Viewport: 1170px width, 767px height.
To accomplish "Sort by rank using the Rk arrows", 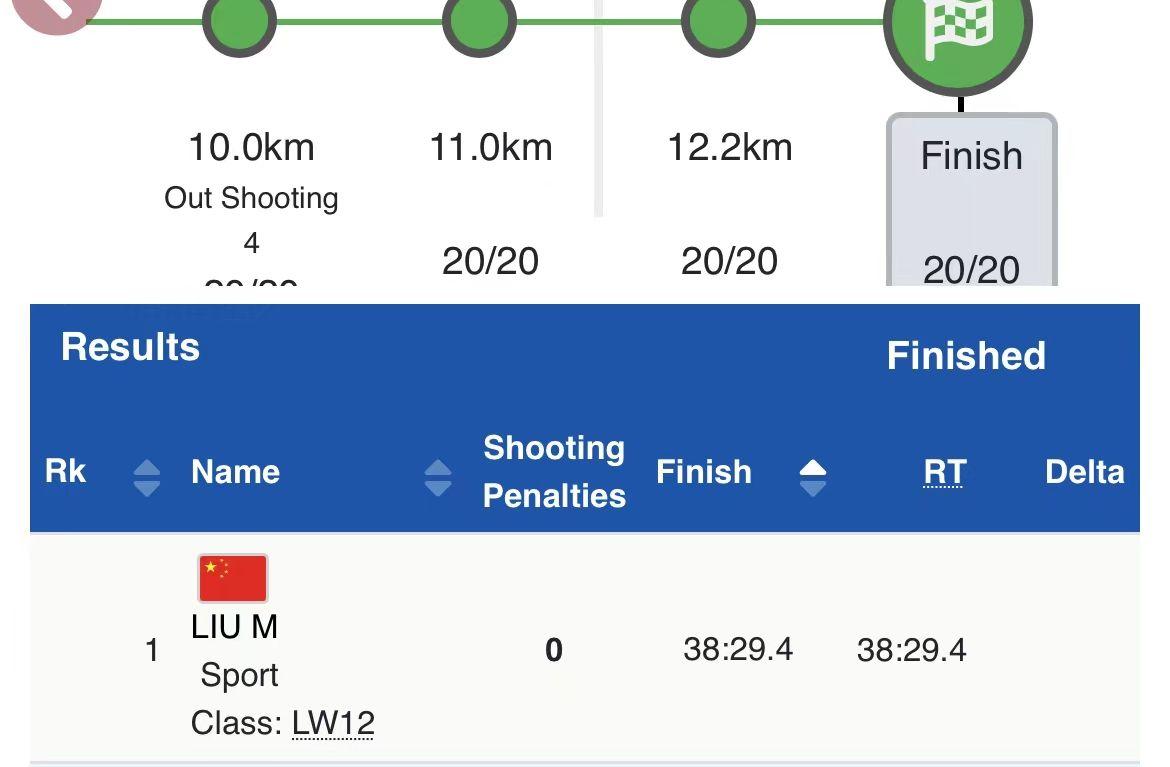I will [146, 477].
